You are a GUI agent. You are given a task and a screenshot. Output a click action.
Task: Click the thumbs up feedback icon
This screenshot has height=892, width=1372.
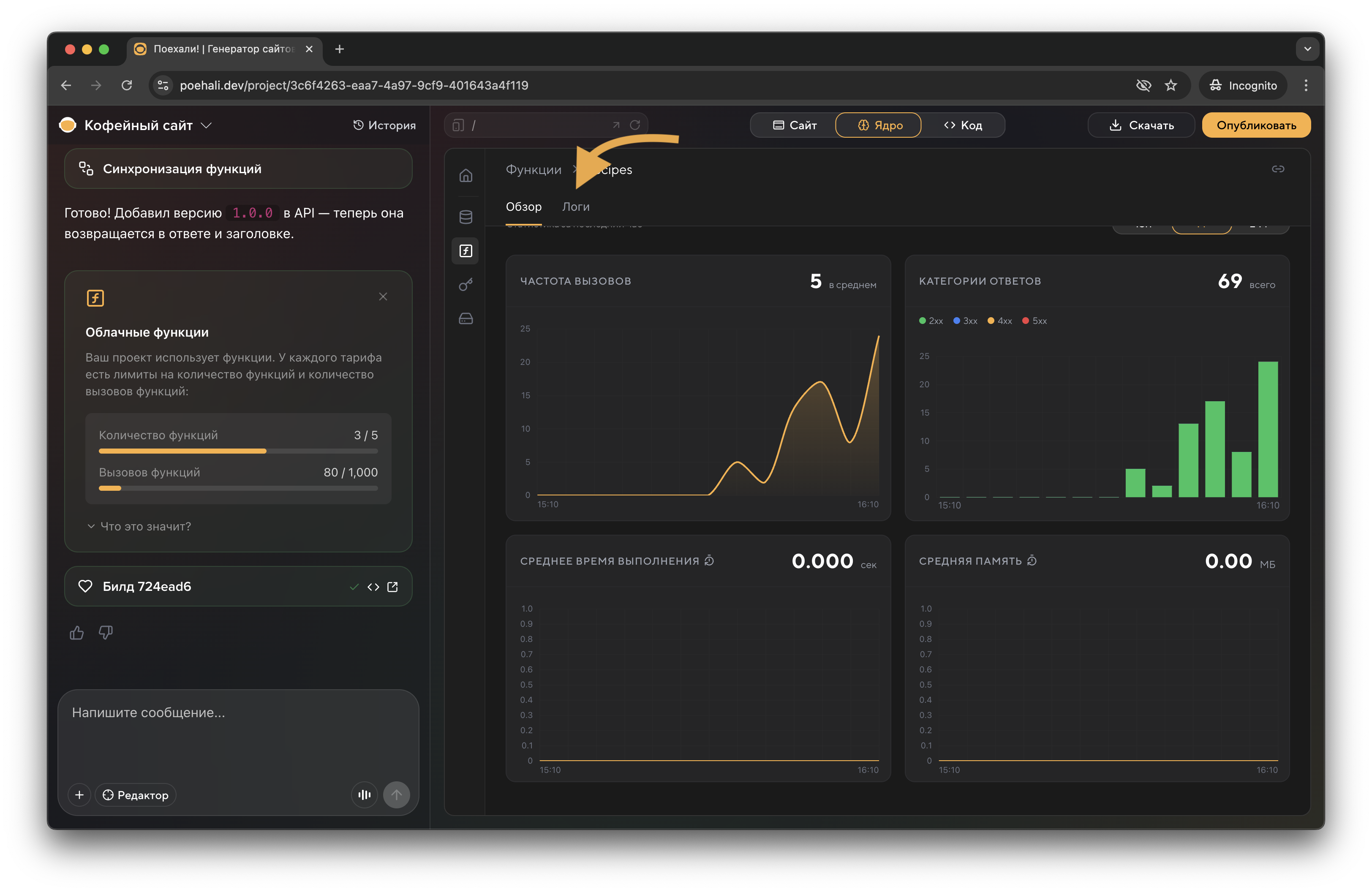[77, 633]
